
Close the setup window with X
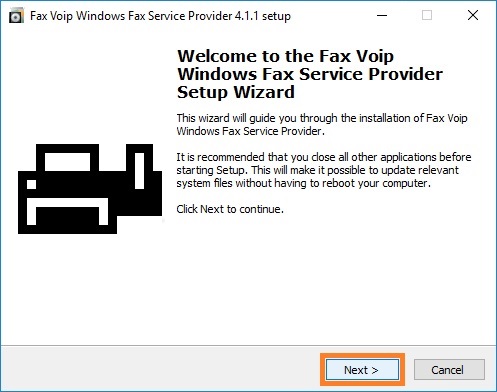click(x=473, y=15)
